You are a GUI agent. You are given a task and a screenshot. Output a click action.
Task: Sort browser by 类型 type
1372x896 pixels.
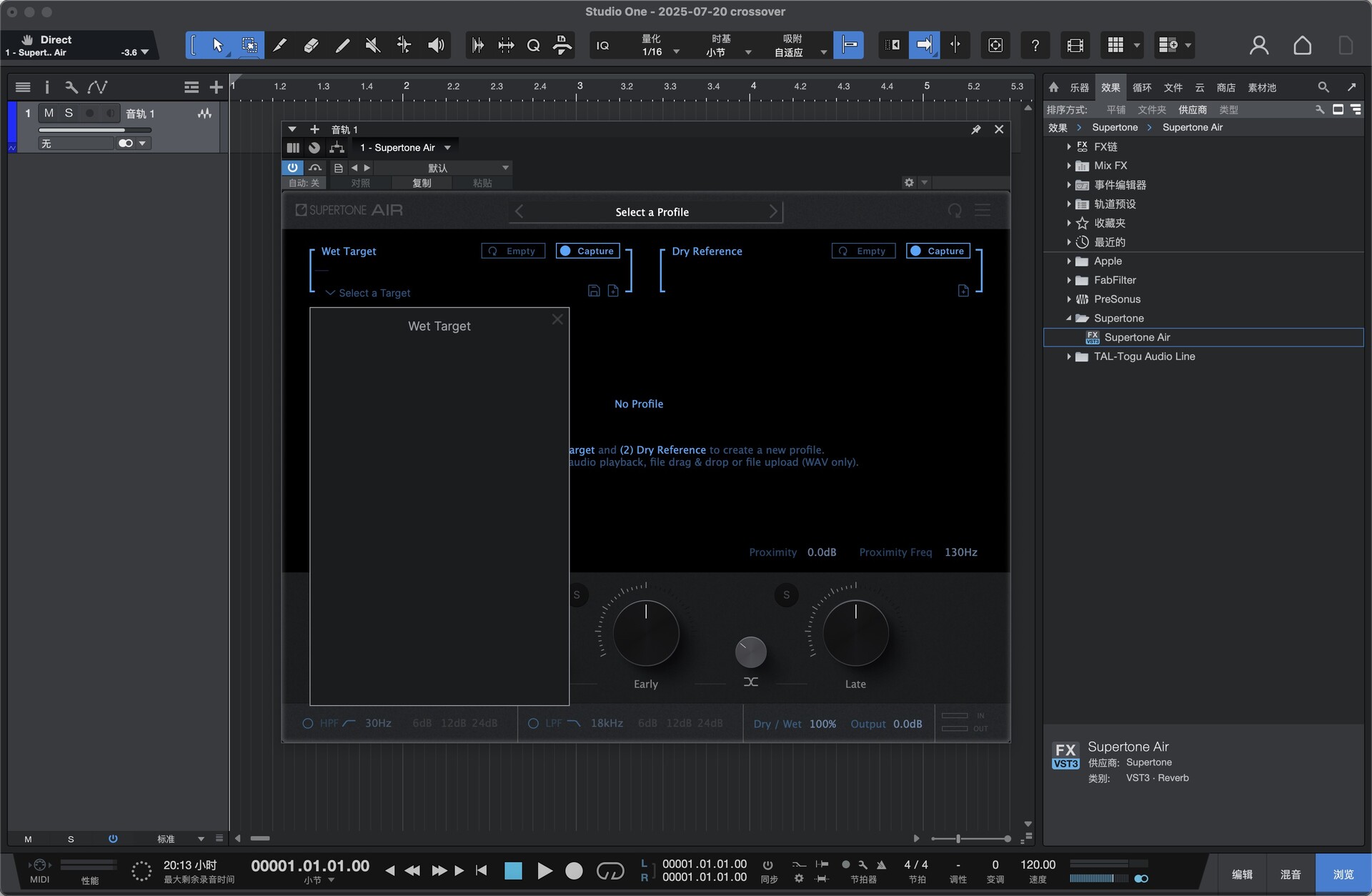1228,109
